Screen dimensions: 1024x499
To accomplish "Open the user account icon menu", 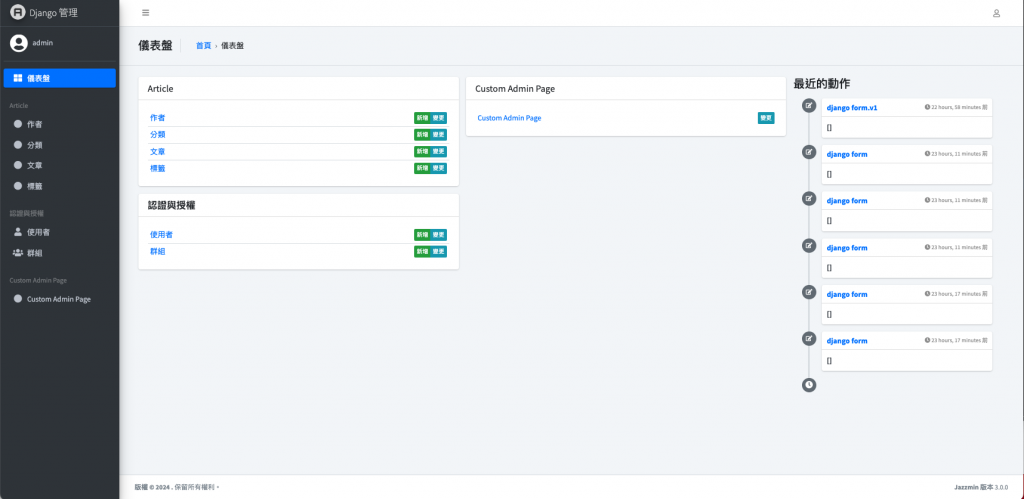I will [996, 13].
